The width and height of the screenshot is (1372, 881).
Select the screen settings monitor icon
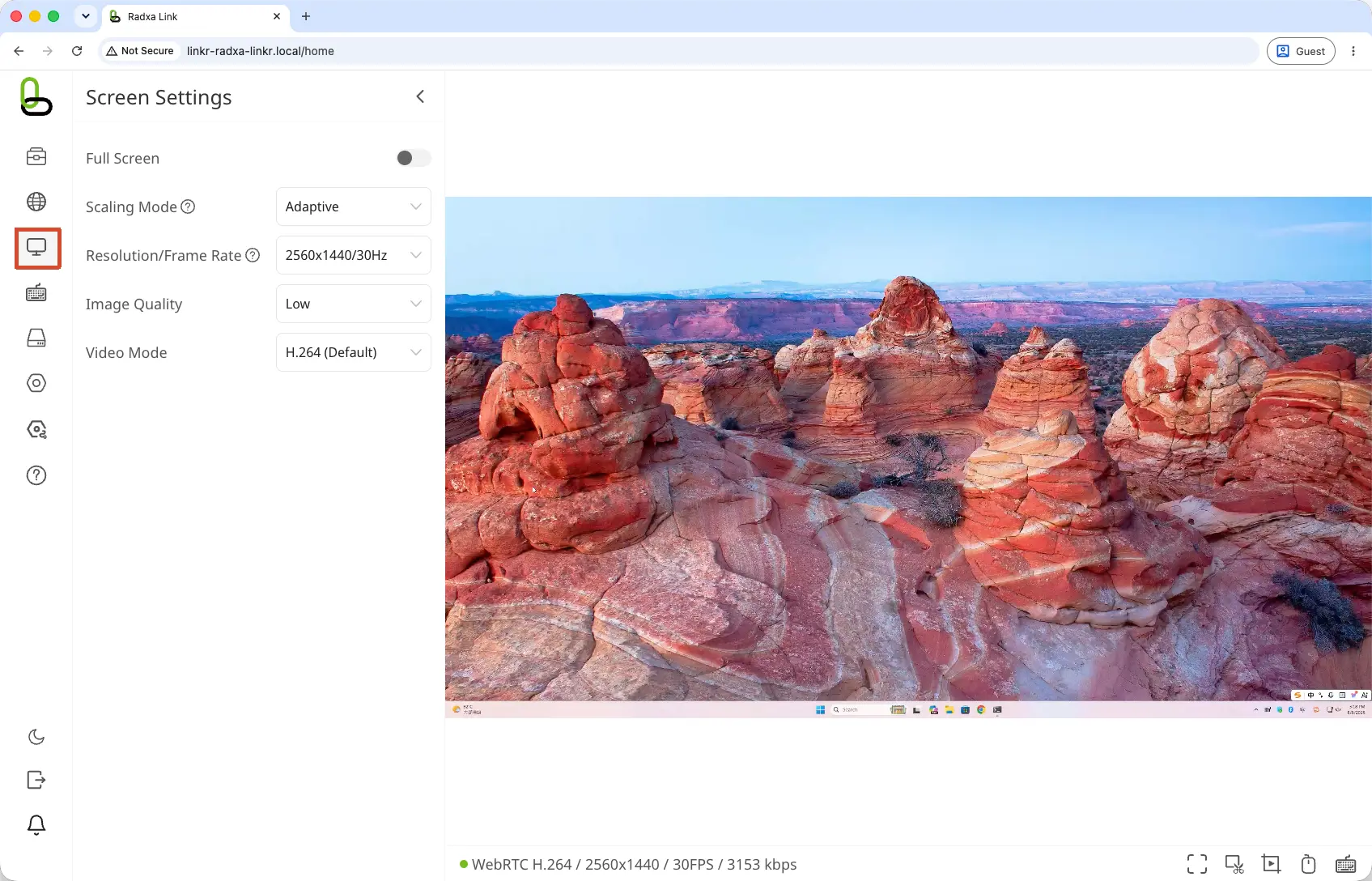(36, 248)
